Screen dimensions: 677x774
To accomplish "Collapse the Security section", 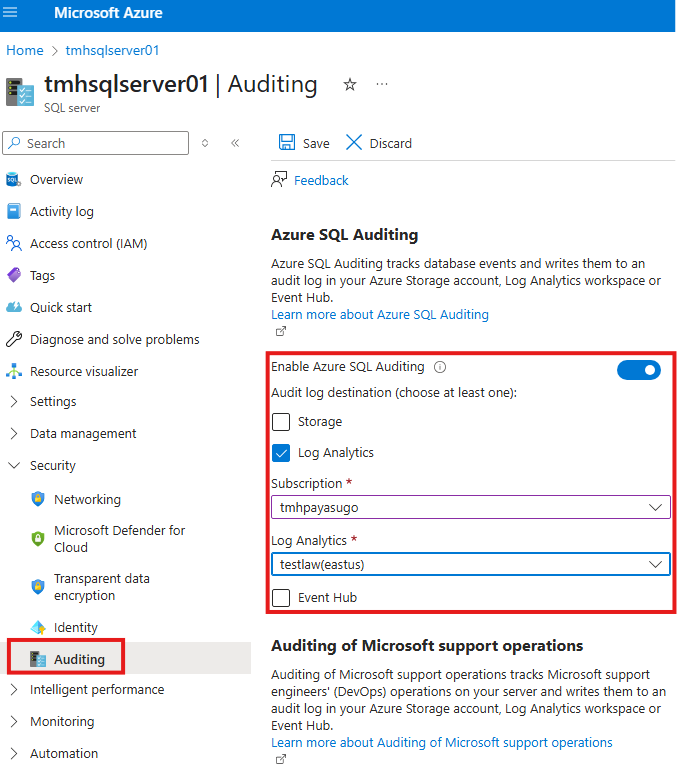I will [14, 465].
